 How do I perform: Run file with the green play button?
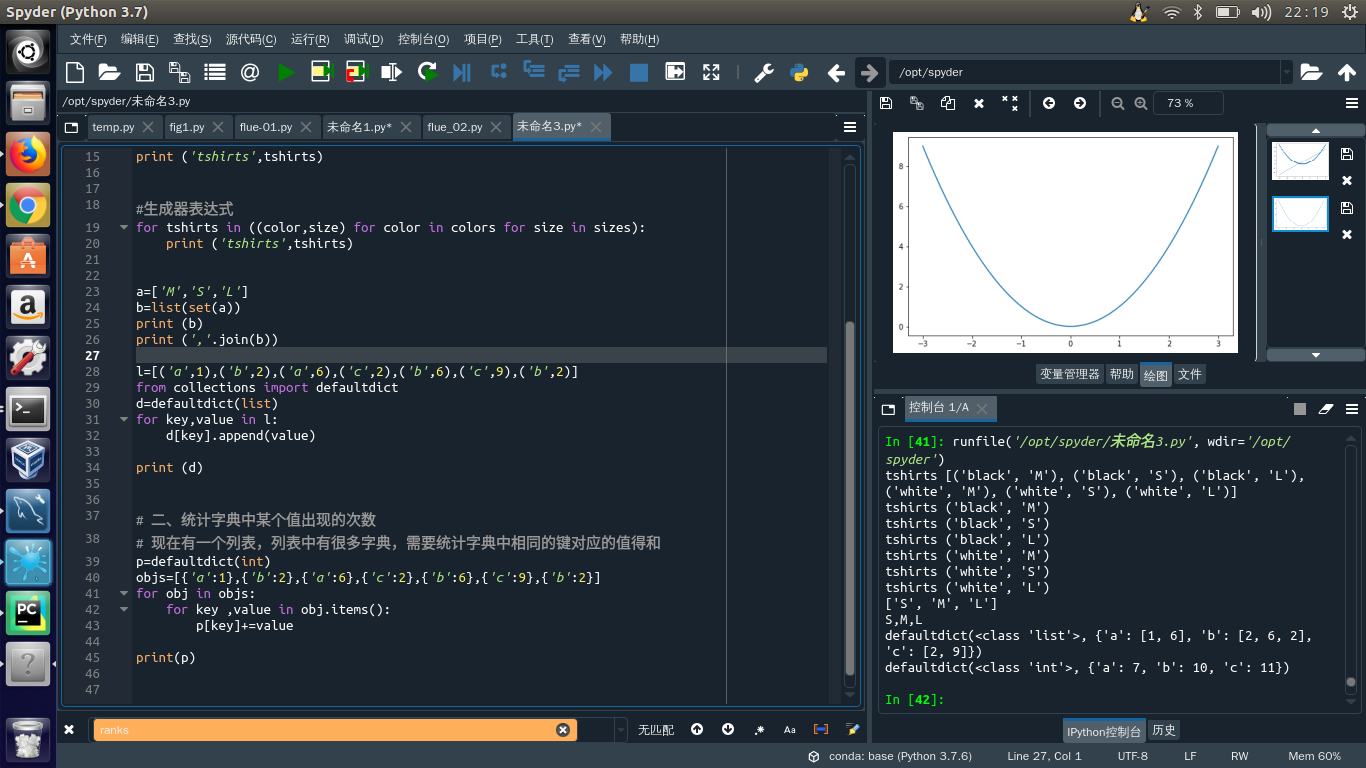click(286, 72)
